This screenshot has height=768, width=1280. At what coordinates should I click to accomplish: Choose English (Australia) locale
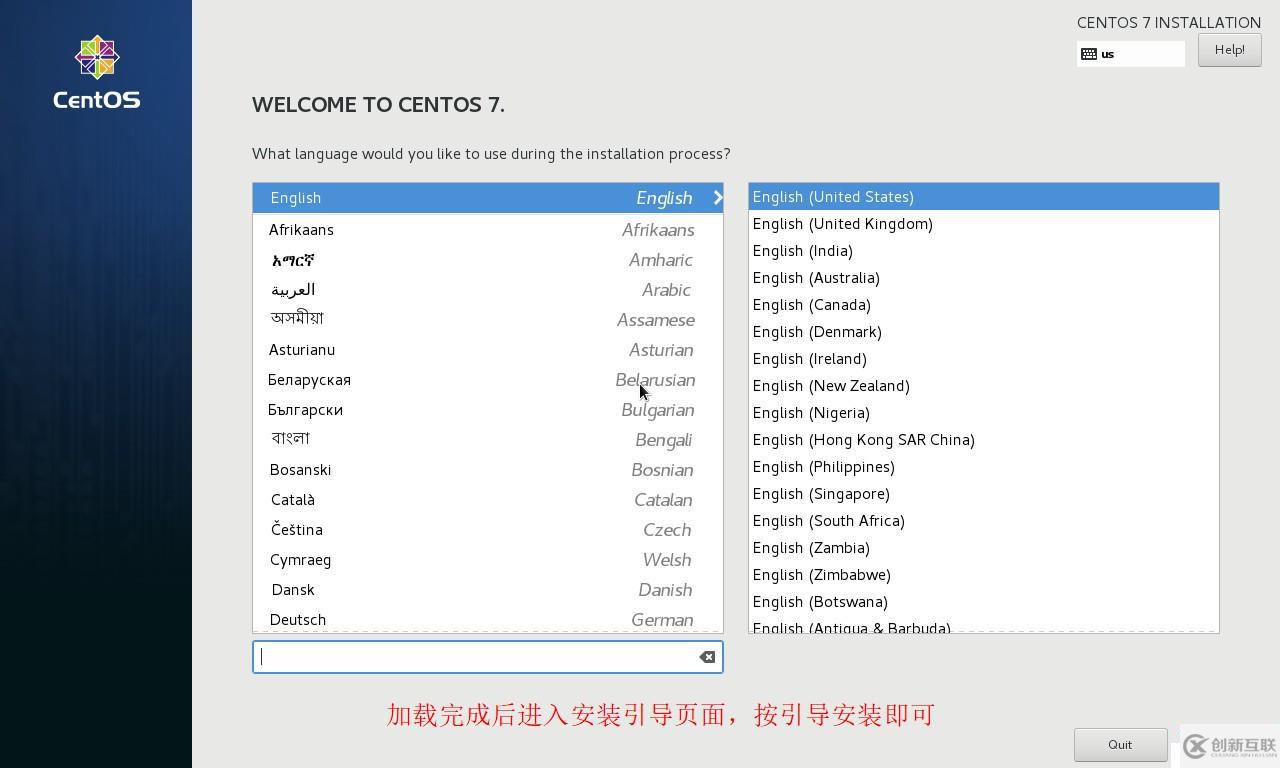point(984,278)
